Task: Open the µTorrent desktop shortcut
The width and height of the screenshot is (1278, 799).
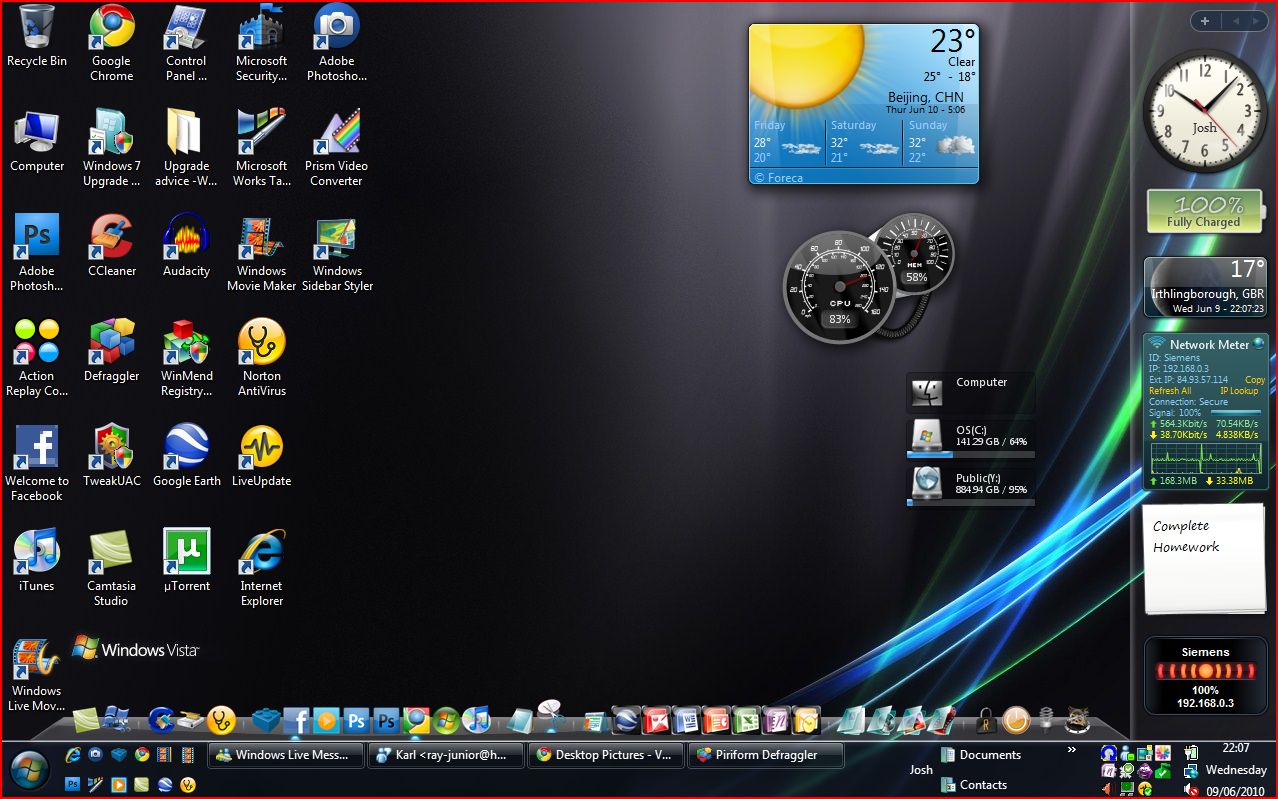Action: click(186, 561)
